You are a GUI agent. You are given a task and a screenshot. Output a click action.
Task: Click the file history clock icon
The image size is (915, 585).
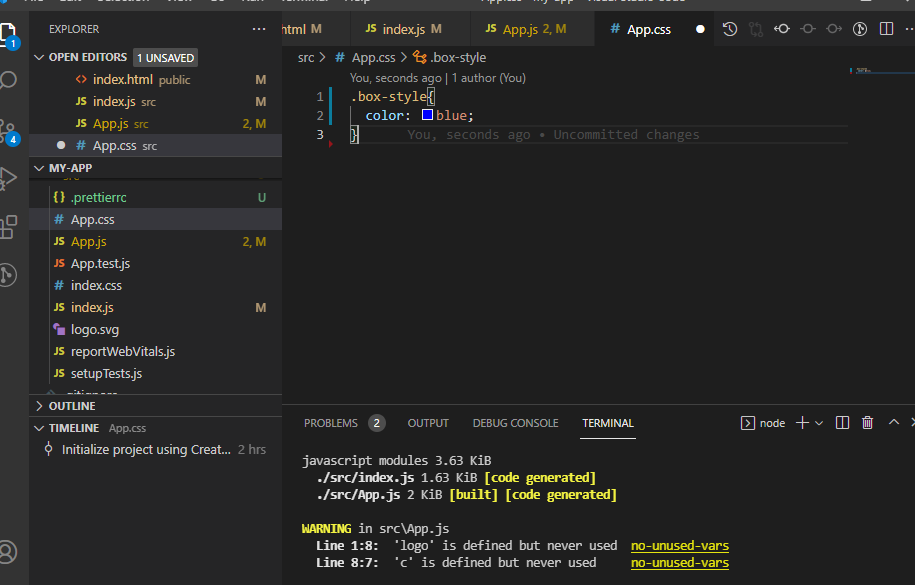pyautogui.click(x=729, y=29)
